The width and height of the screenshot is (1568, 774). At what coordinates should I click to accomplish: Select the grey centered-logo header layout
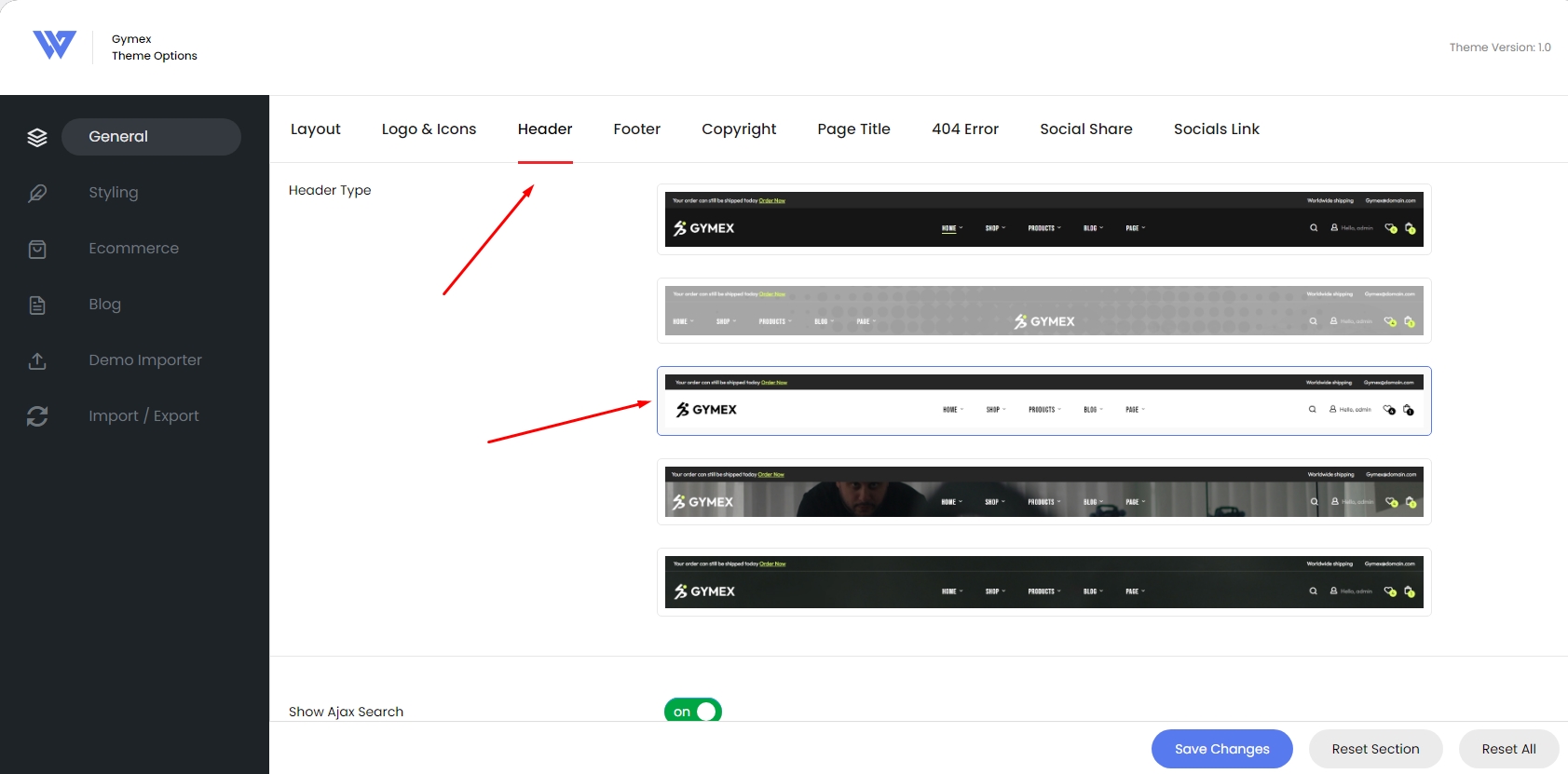click(x=1043, y=311)
